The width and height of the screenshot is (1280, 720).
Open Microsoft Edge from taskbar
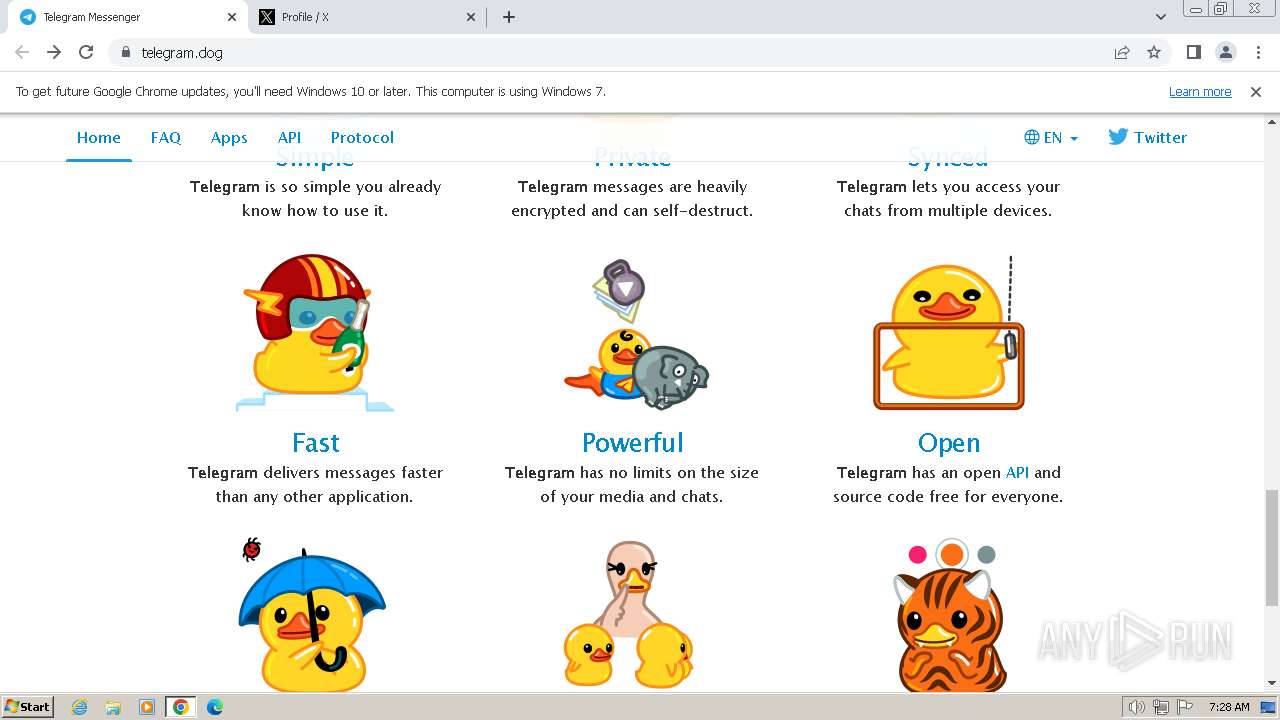click(215, 707)
